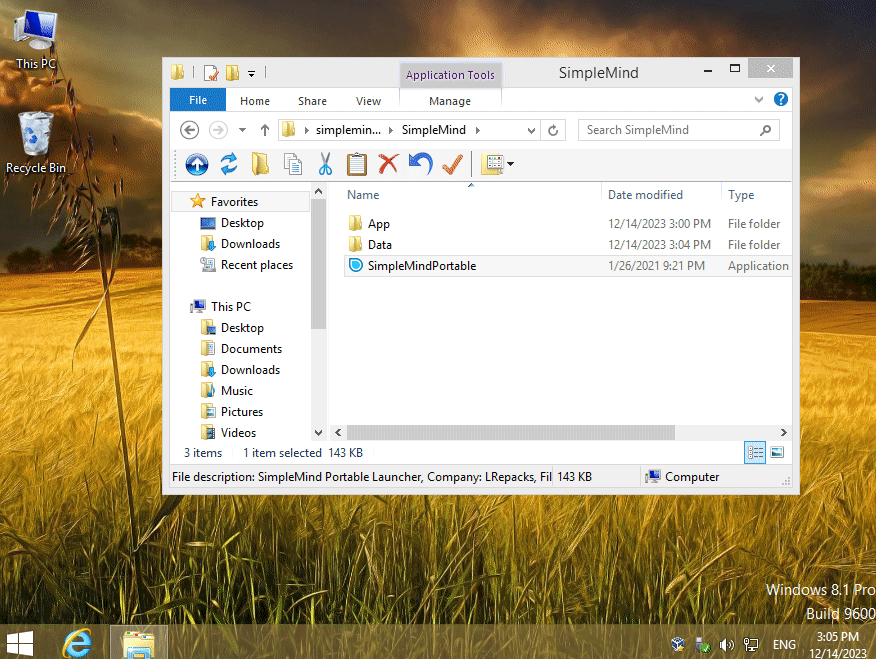Click the SimpleMind breadcrumb in the address bar
Image resolution: width=876 pixels, height=659 pixels.
[434, 130]
